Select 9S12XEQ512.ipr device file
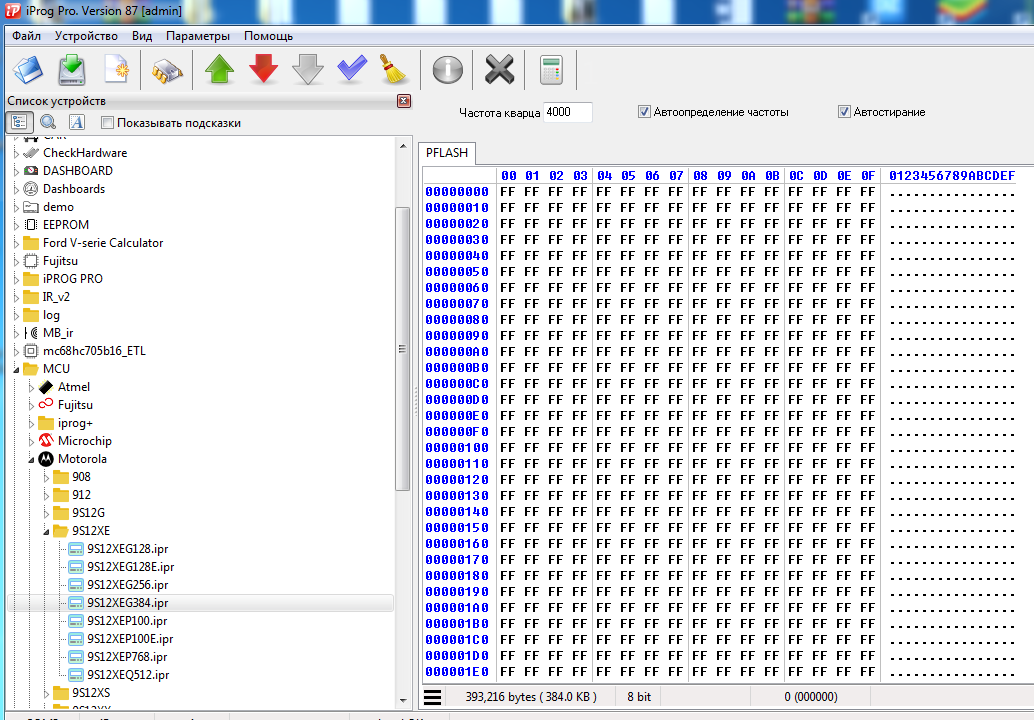The image size is (1034, 720). [128, 675]
